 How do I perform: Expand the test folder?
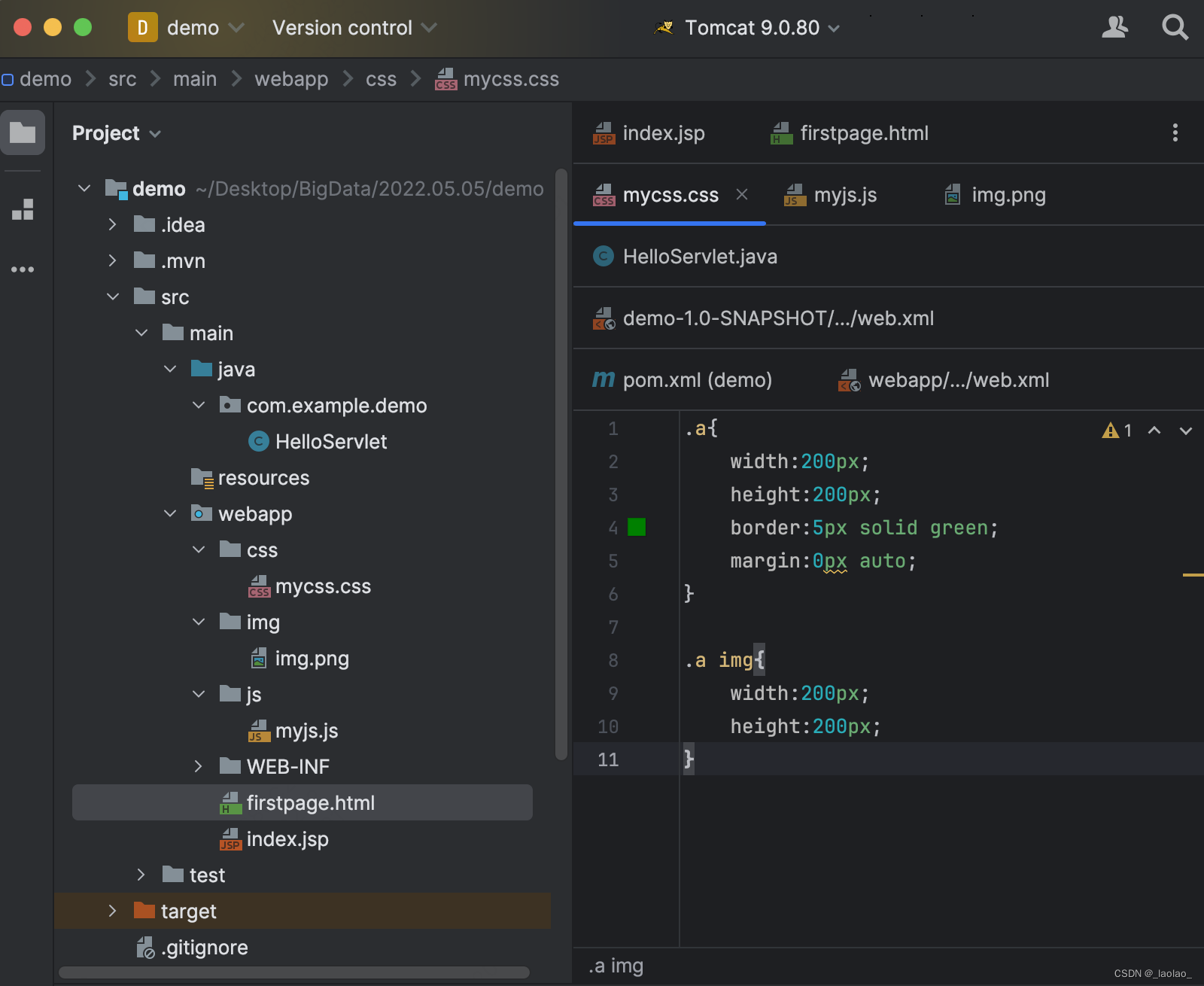coord(141,875)
